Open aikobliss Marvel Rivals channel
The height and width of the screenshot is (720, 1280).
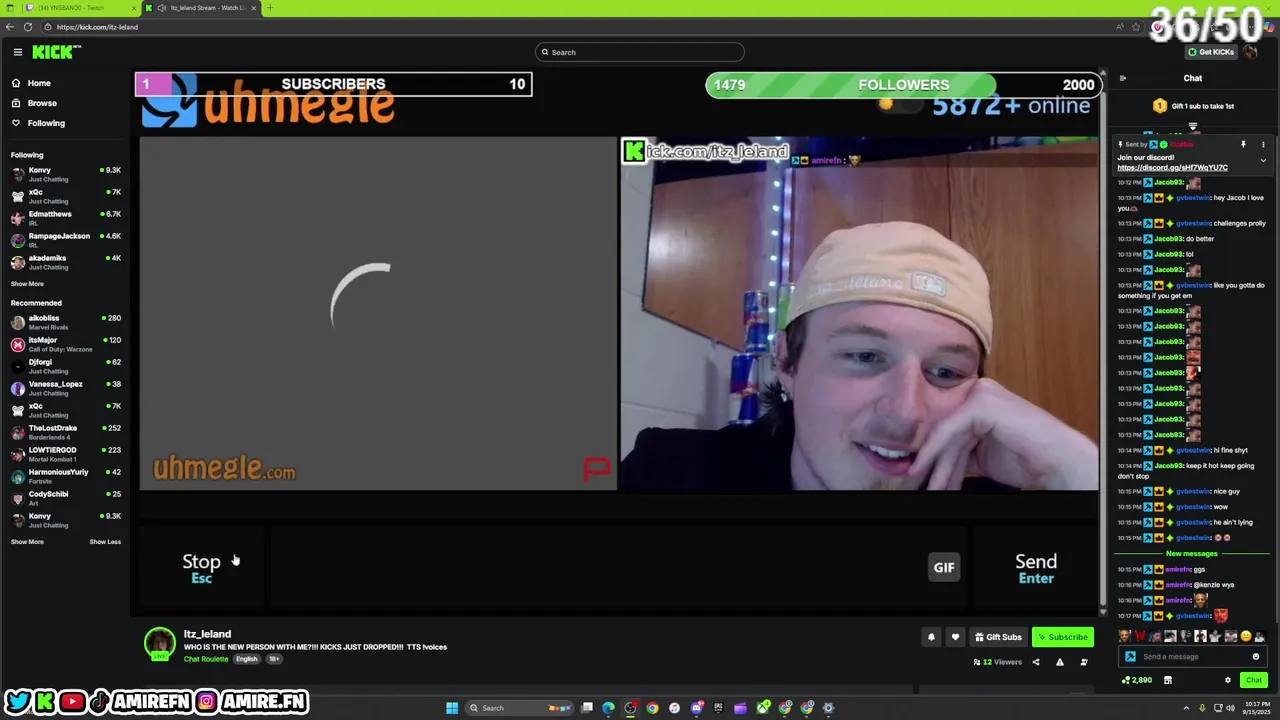tap(66, 322)
